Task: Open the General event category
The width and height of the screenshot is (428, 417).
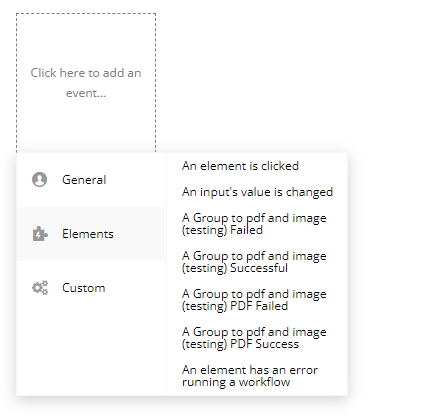Action: 91,180
